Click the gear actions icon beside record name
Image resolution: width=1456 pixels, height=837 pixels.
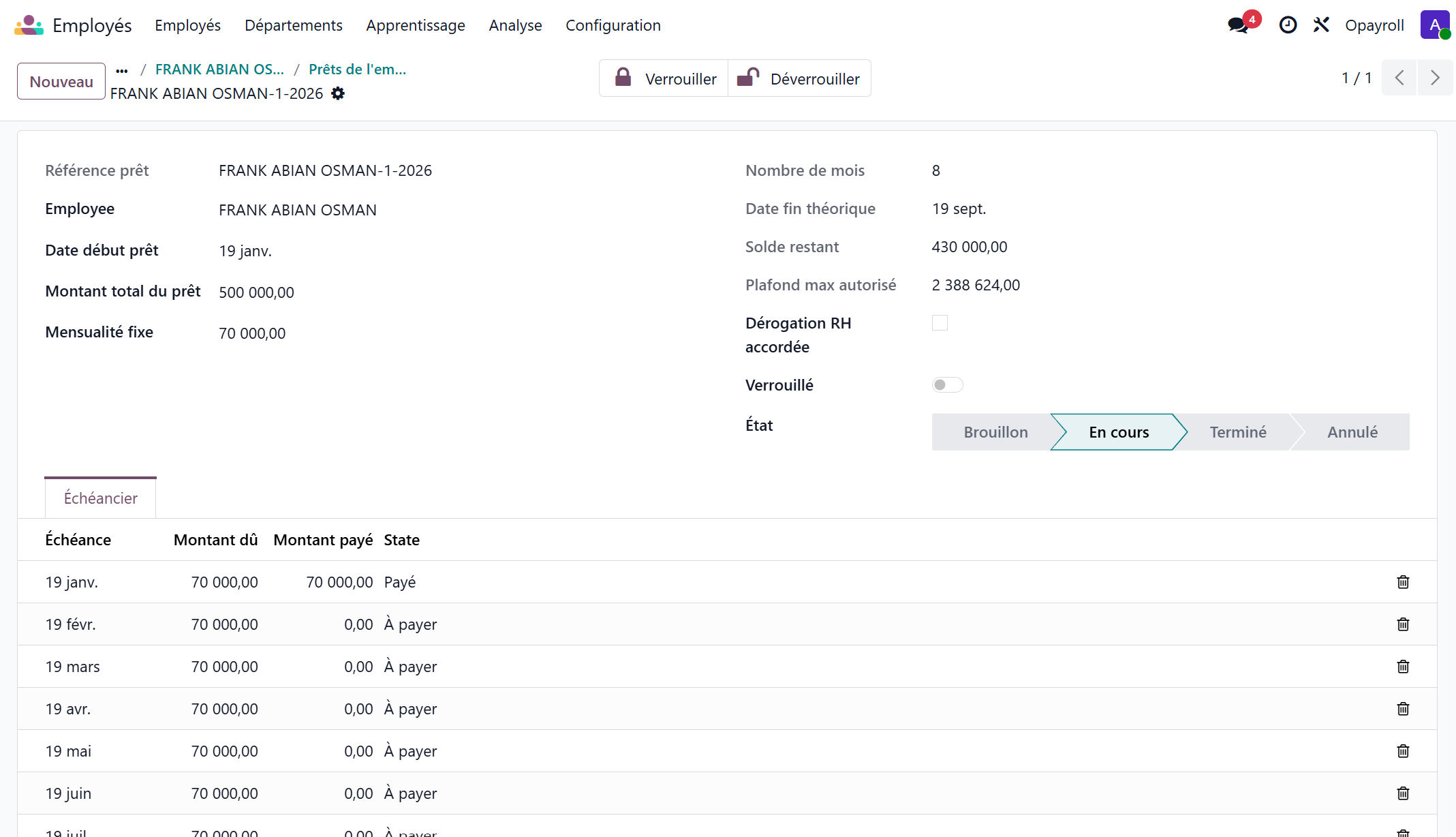click(338, 93)
